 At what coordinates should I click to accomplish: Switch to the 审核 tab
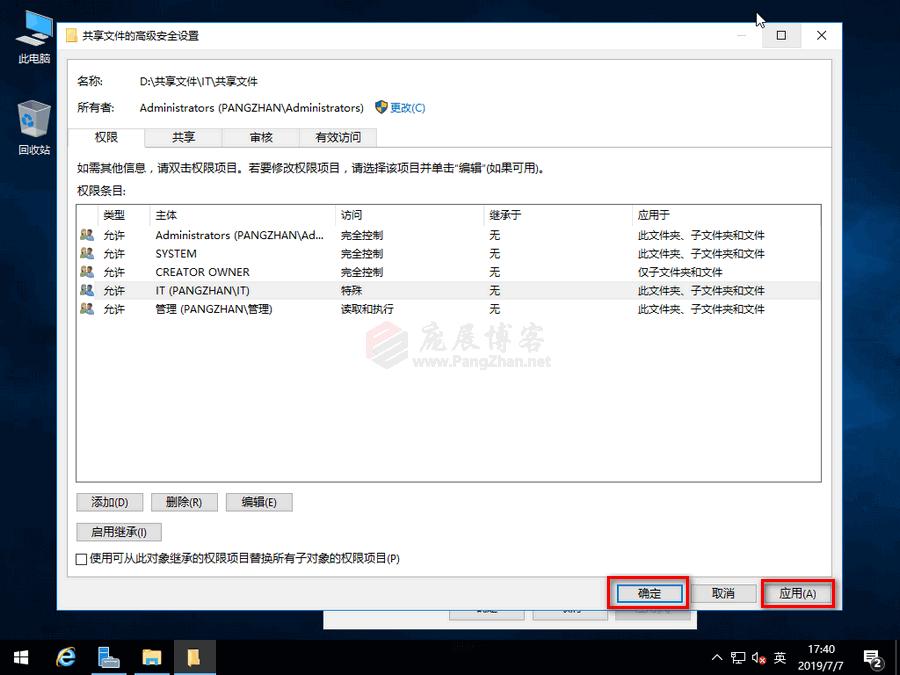[x=260, y=137]
